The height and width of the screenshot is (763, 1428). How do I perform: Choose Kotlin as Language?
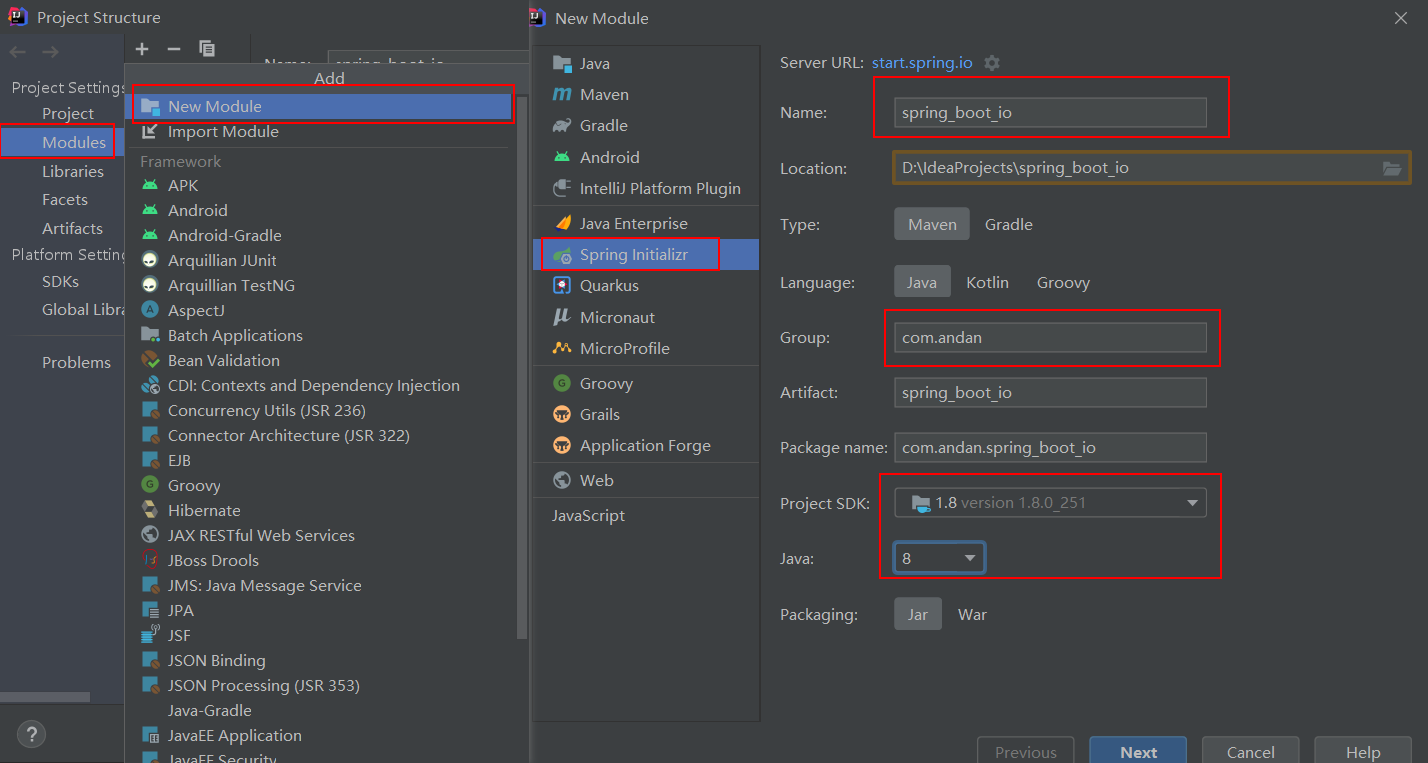pos(987,283)
